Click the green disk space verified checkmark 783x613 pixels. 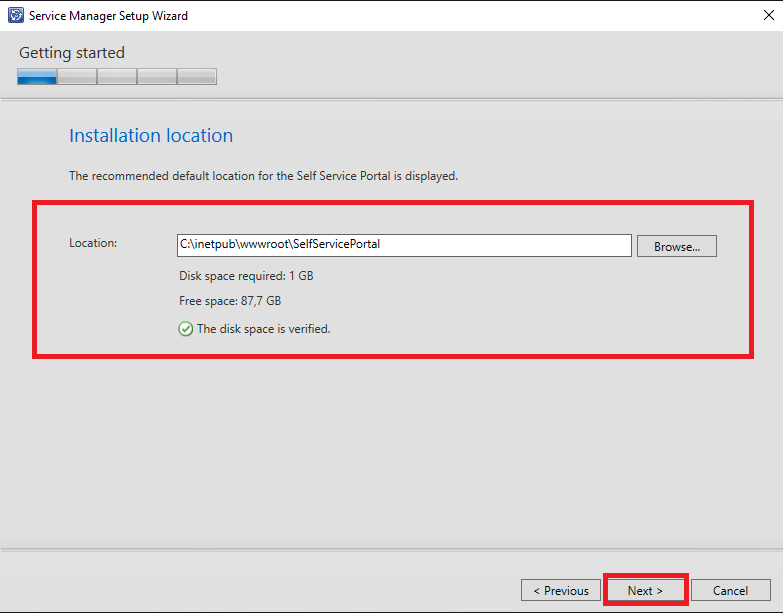(x=186, y=329)
